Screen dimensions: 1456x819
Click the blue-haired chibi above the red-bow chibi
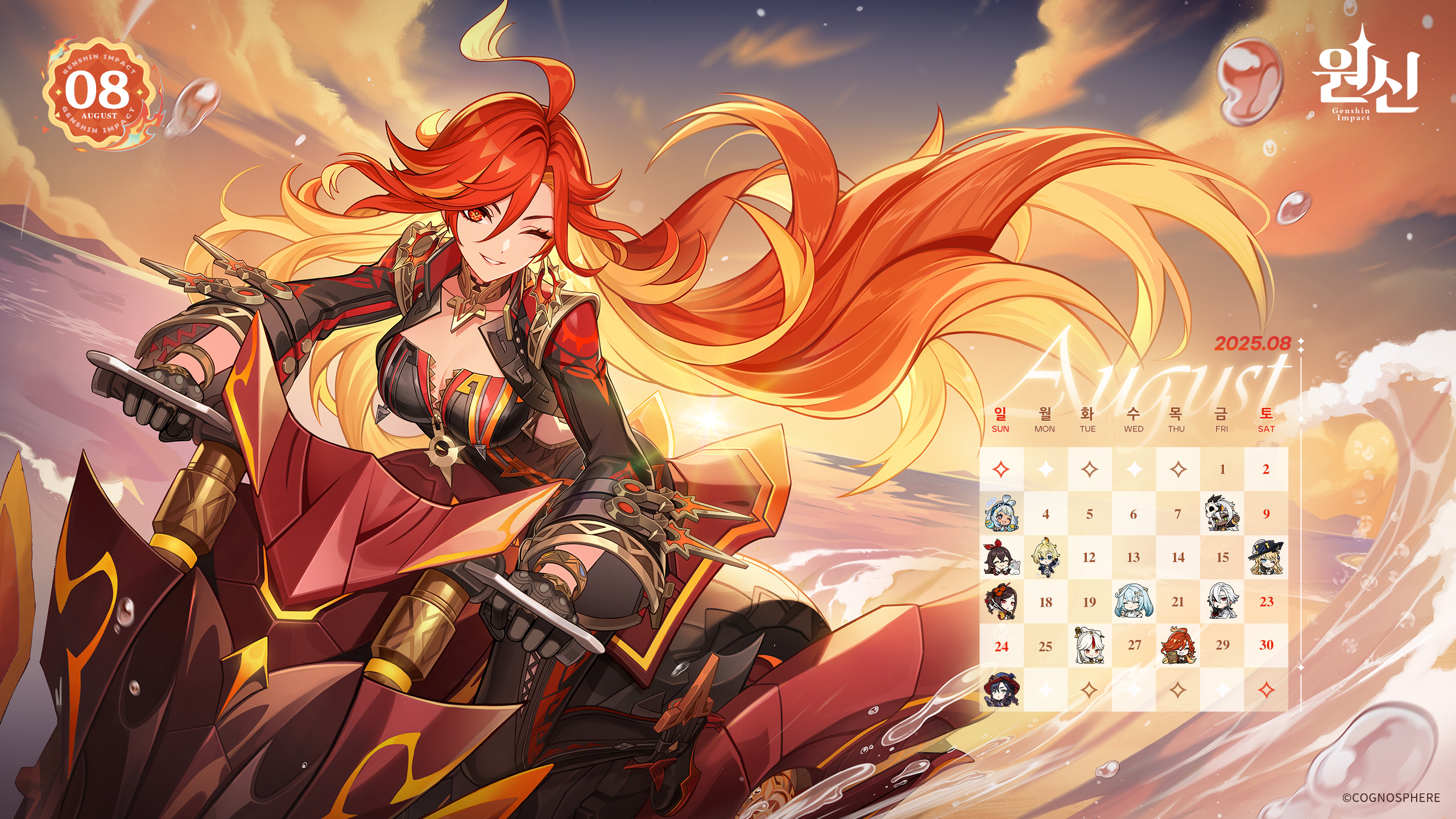coord(1002,513)
